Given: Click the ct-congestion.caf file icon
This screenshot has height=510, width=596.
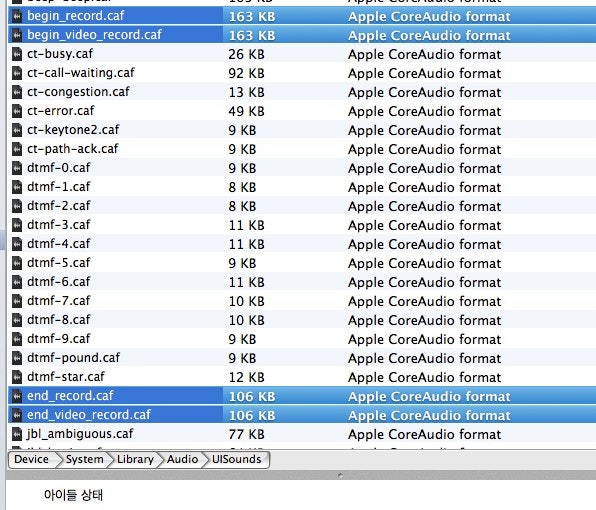Looking at the screenshot, I should pos(17,92).
